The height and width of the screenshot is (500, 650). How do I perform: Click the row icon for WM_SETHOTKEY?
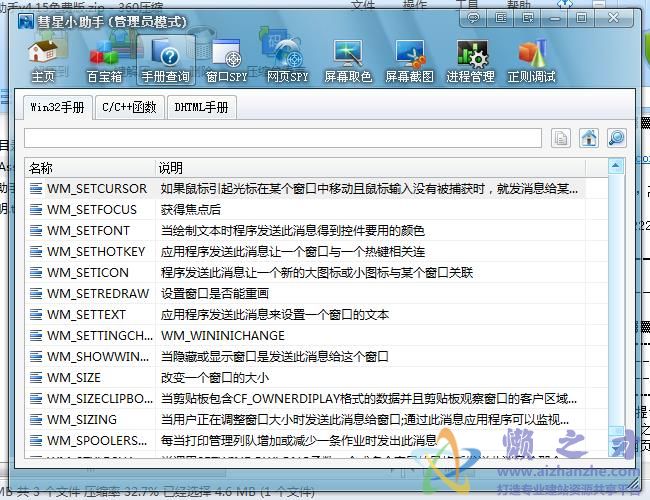tap(36, 252)
